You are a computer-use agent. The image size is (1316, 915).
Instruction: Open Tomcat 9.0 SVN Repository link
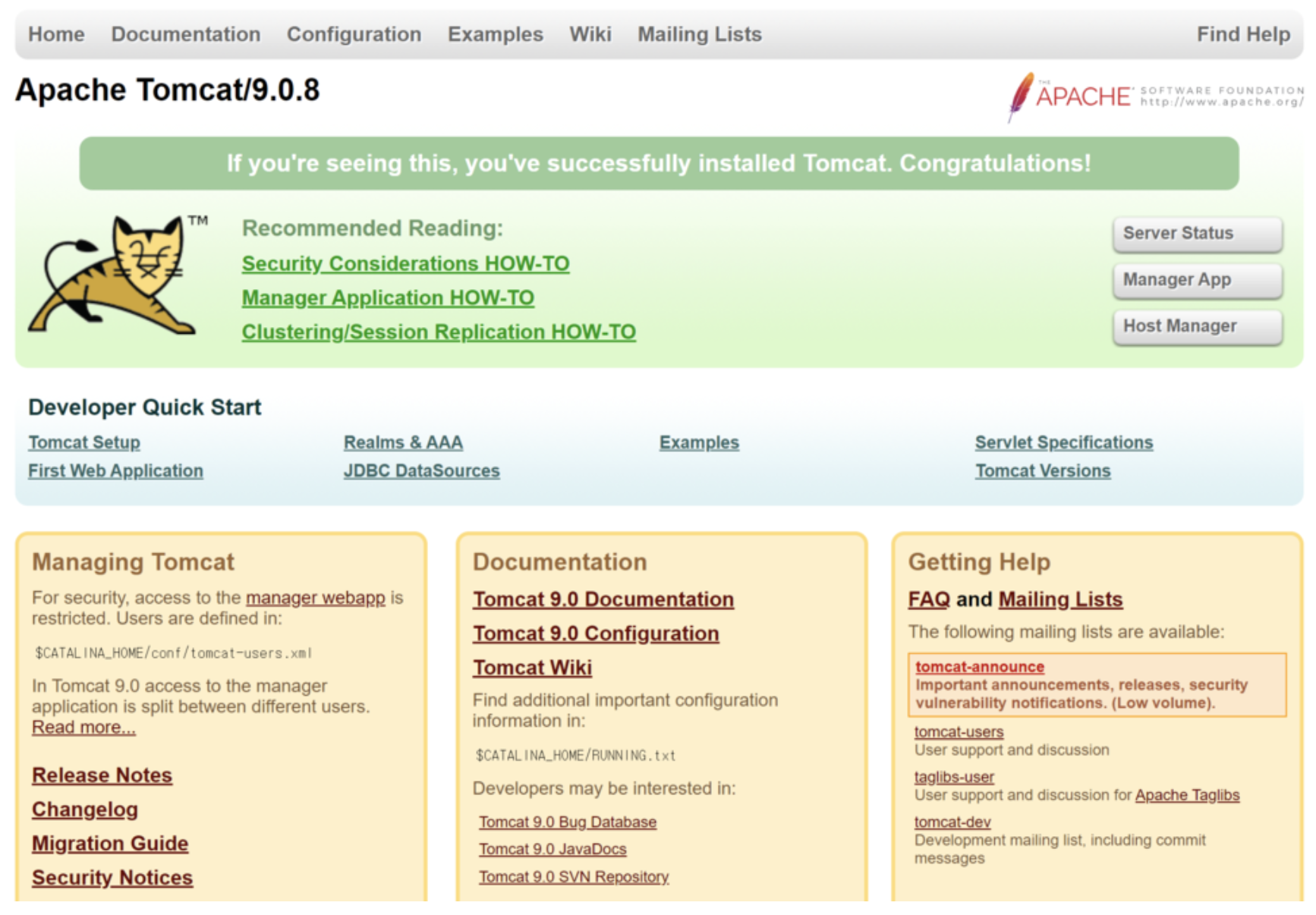pyautogui.click(x=574, y=877)
